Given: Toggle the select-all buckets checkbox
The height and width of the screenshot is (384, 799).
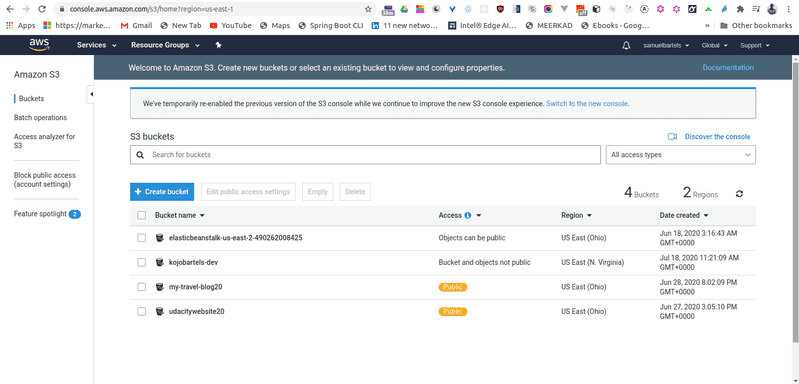Looking at the screenshot, I should point(142,215).
